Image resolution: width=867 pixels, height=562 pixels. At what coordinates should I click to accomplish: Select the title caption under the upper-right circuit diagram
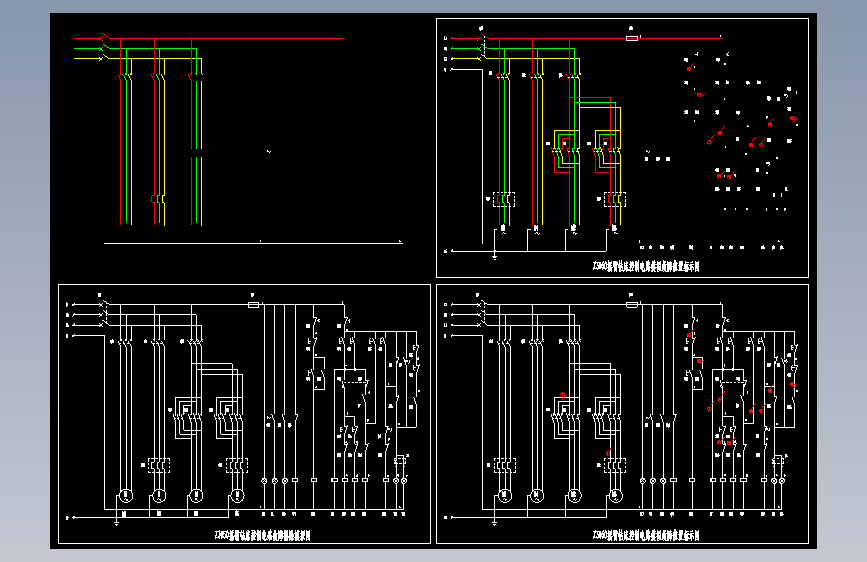646,266
